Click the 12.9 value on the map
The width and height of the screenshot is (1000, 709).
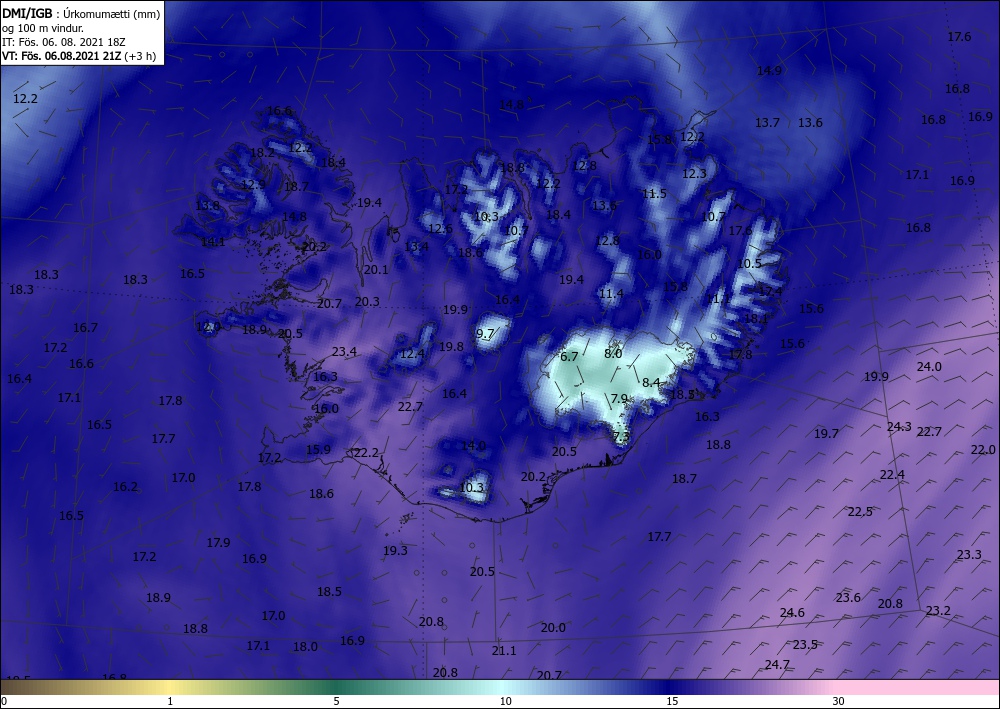(253, 185)
